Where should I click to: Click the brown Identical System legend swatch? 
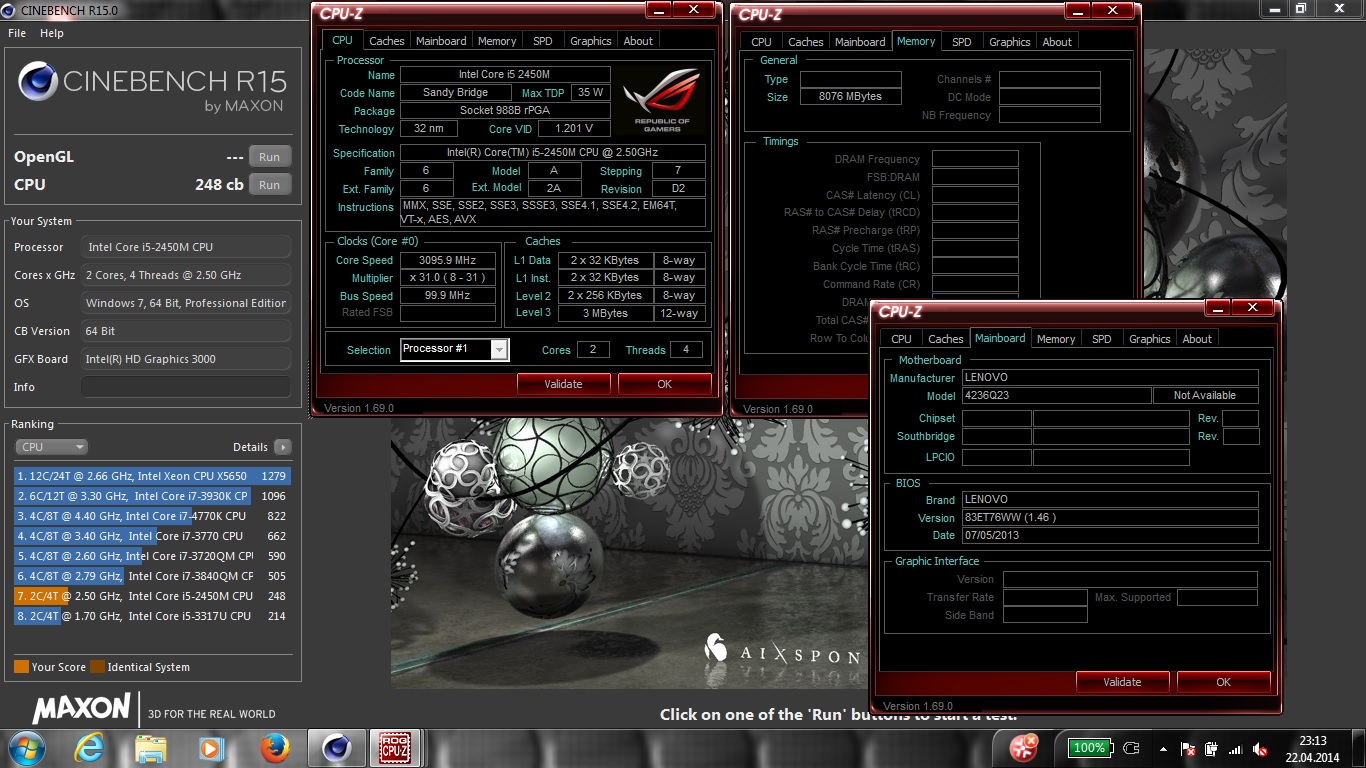click(97, 667)
